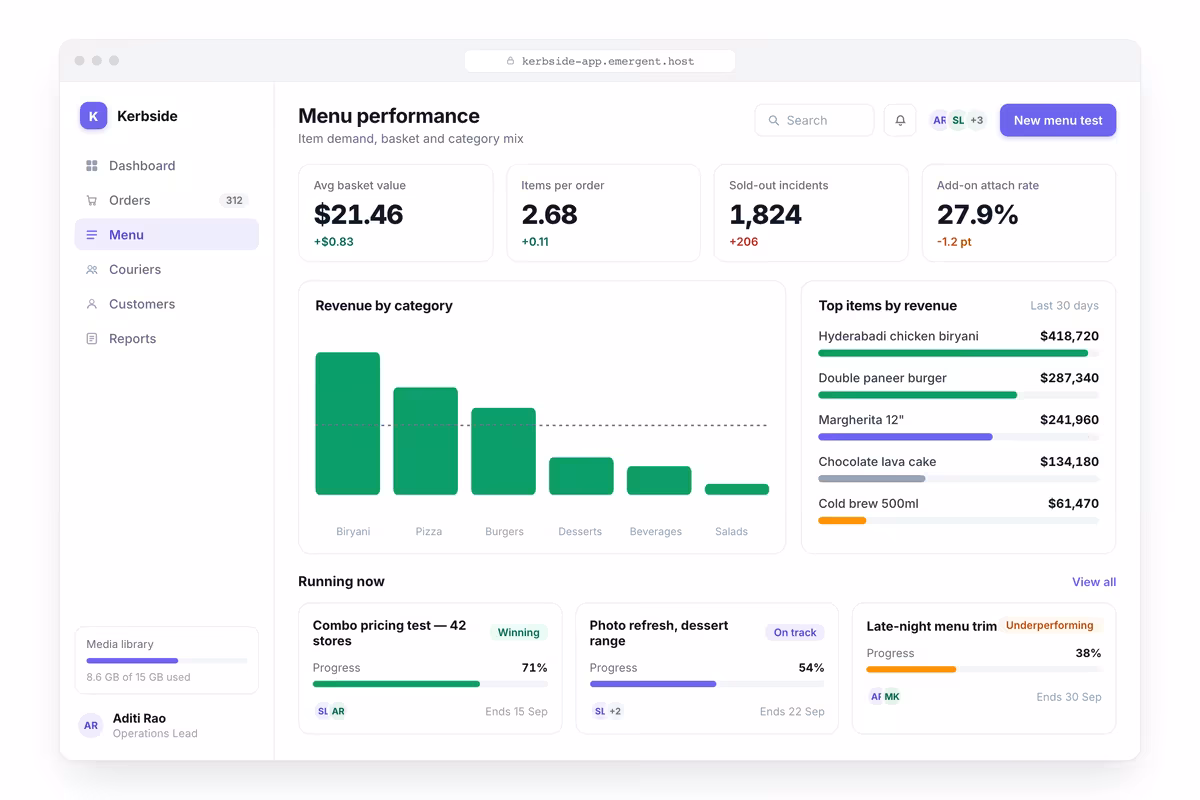The image size is (1200, 800).
Task: Open the Reports section
Action: pos(167,339)
